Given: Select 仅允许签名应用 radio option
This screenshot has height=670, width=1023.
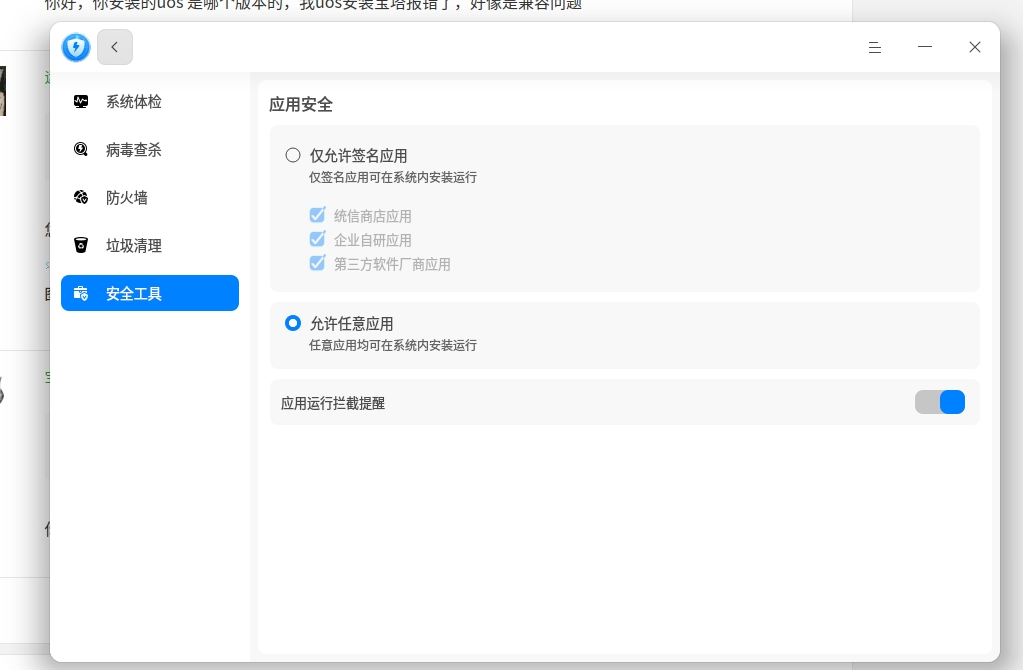Looking at the screenshot, I should (293, 155).
